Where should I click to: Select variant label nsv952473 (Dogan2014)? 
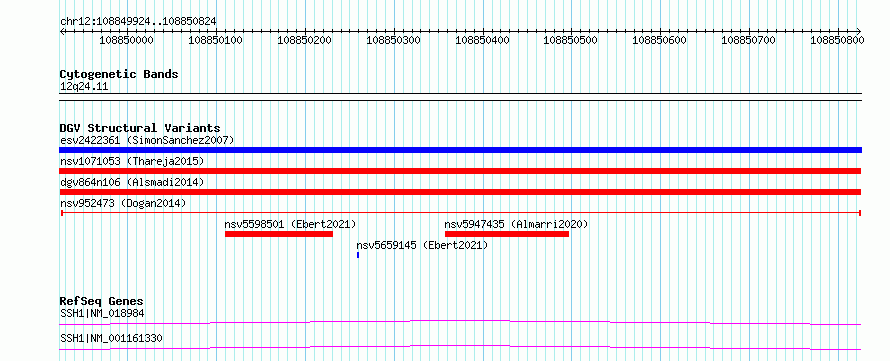123,203
